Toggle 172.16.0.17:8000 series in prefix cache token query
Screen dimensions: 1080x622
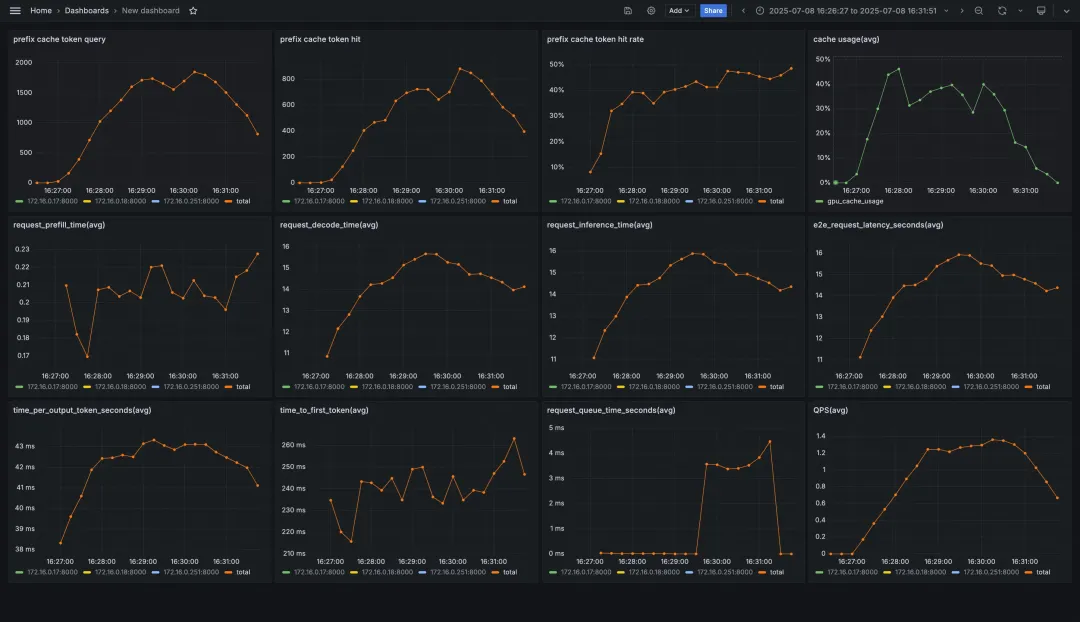click(x=46, y=201)
